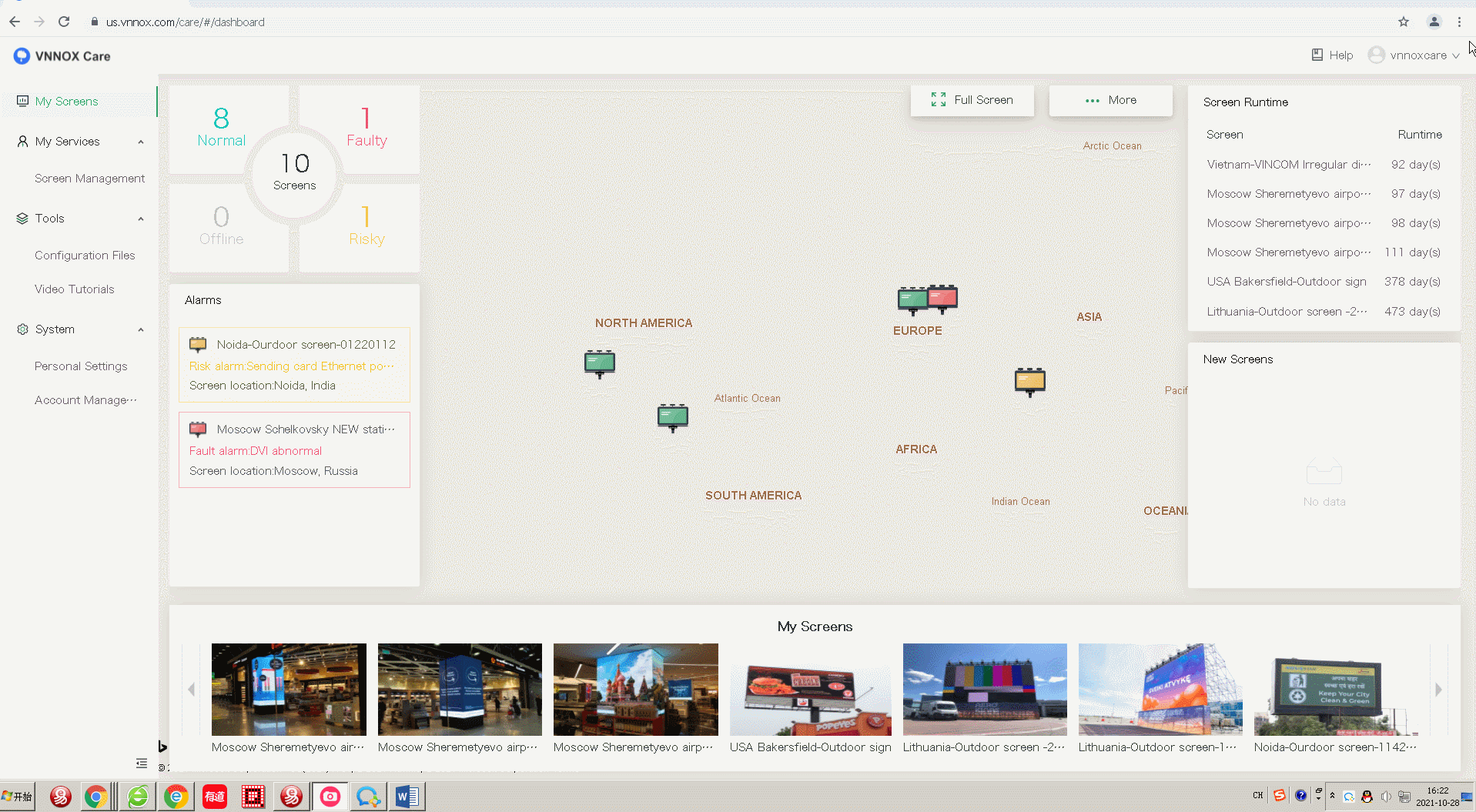Click the yellow risky screen marker in Asia
This screenshot has width=1476, height=812.
(1029, 380)
